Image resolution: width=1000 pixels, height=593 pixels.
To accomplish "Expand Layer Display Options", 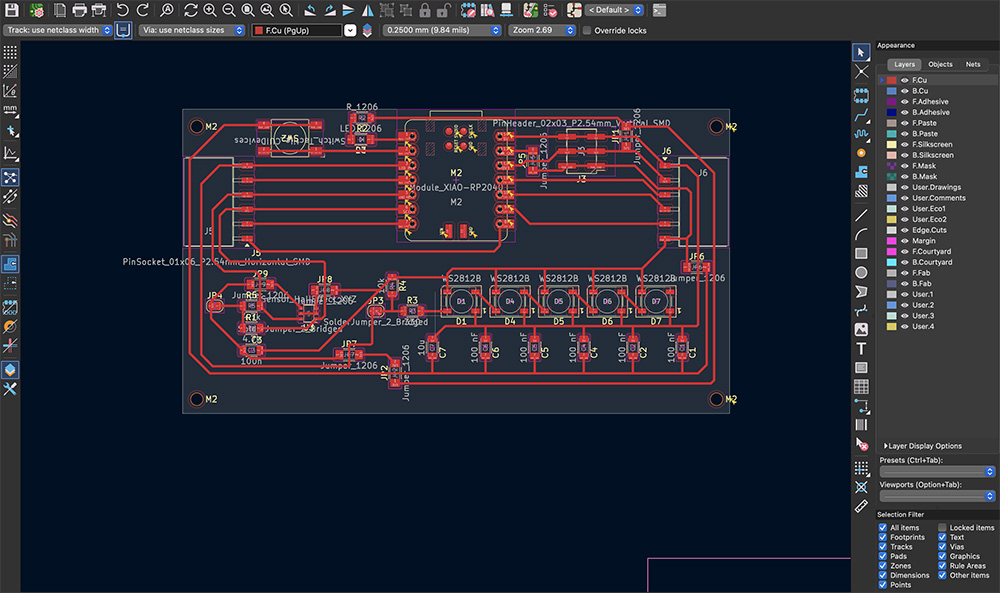I will point(922,446).
